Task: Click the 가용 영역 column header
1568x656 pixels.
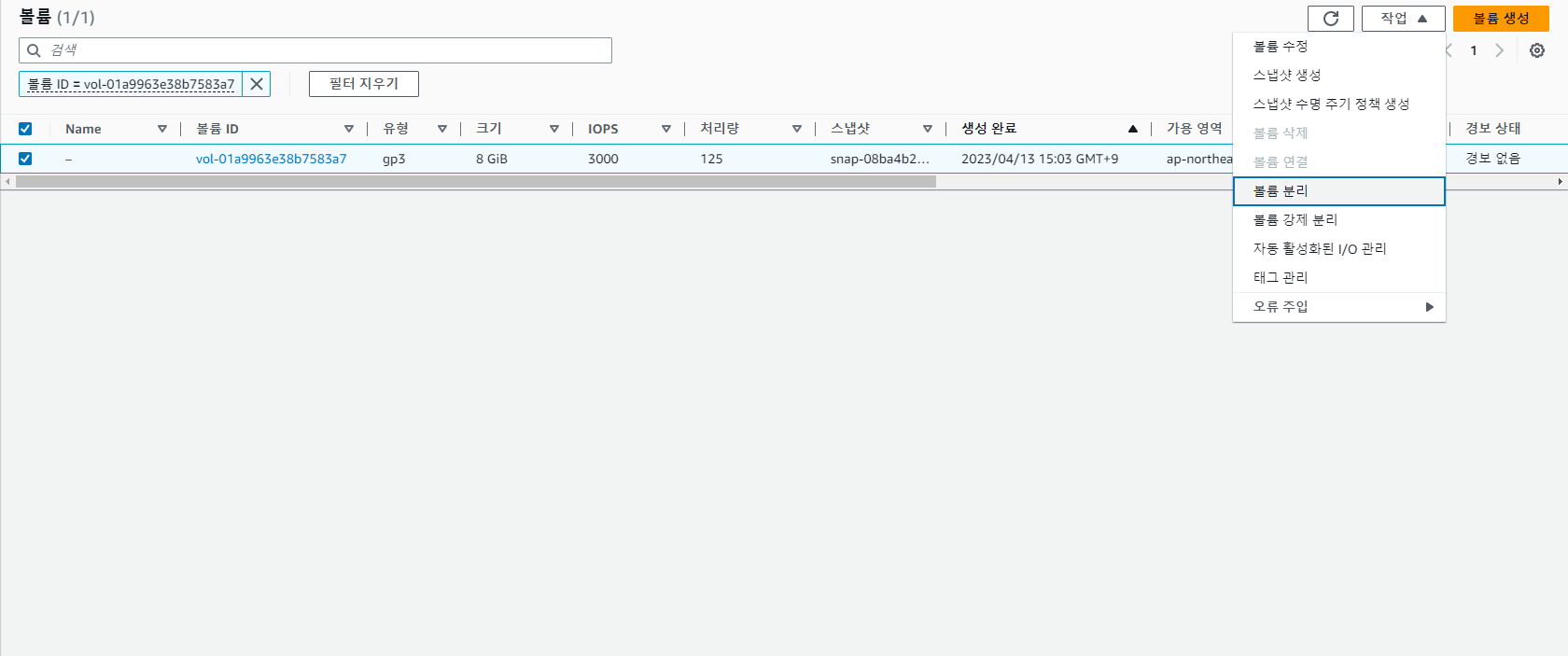Action: point(1195,129)
